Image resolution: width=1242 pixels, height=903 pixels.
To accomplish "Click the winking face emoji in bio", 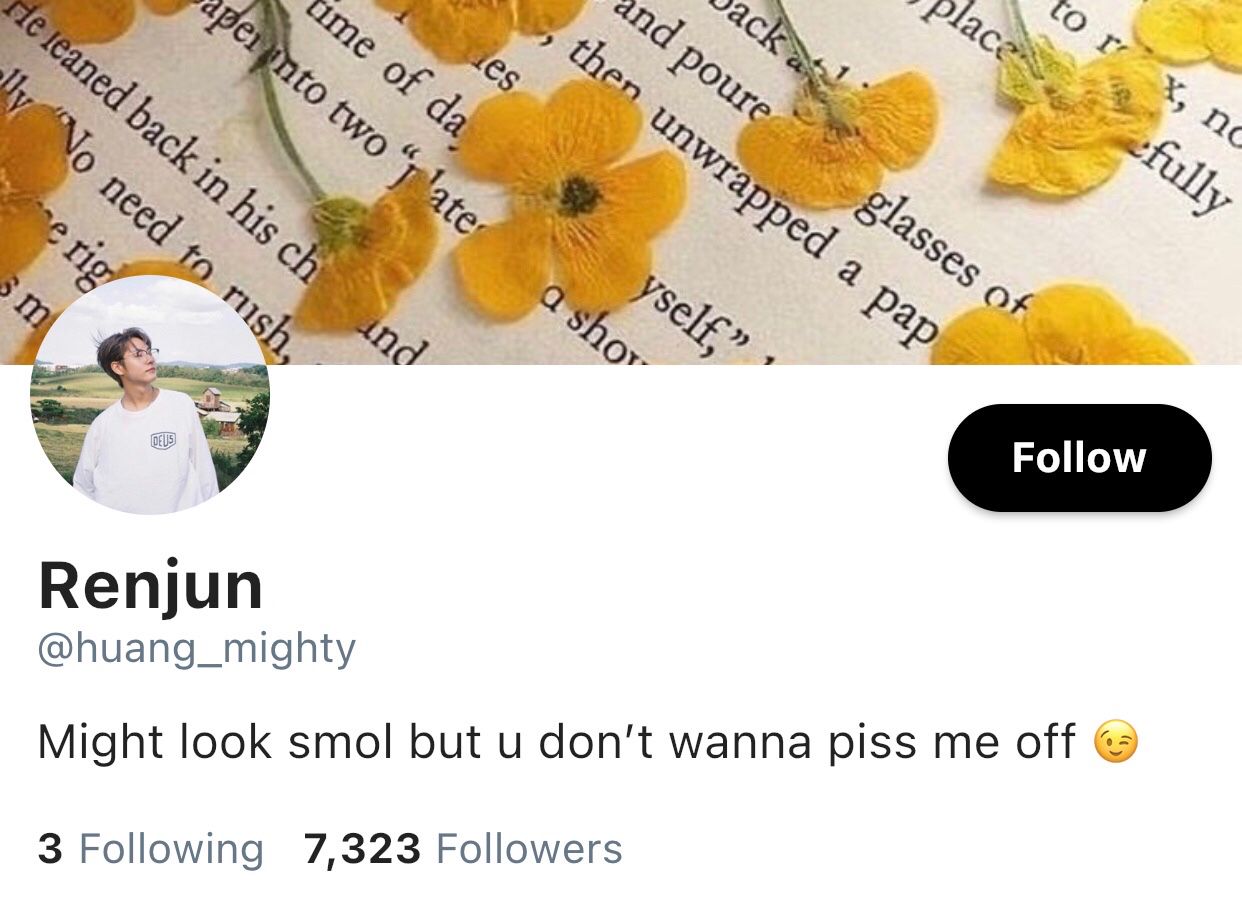I will coord(1116,743).
